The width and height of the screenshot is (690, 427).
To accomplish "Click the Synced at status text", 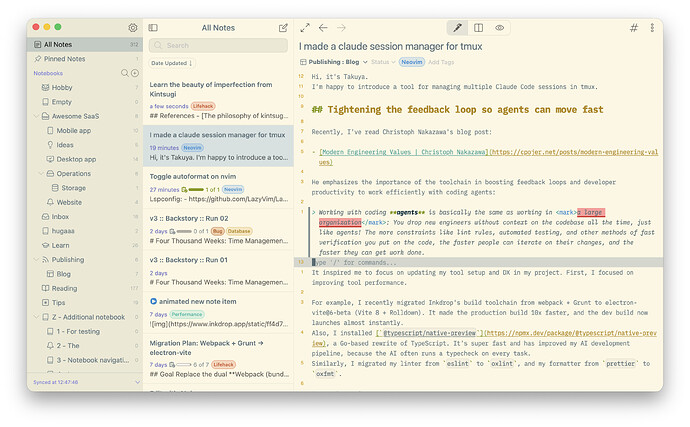I will 55,382.
